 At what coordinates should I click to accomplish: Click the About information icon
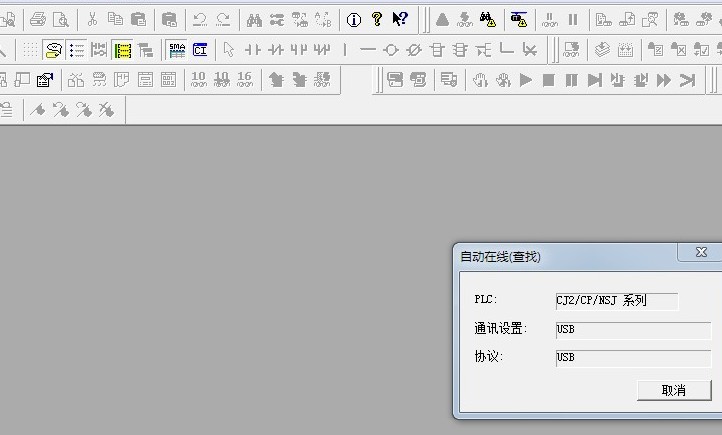[x=353, y=19]
